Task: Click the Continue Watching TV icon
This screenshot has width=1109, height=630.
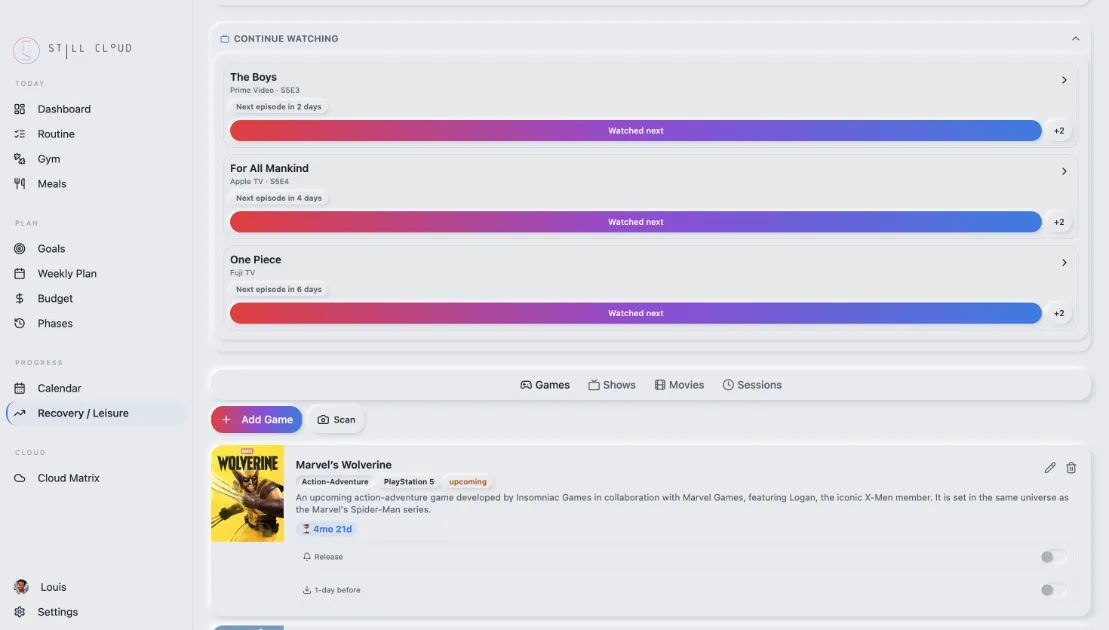Action: [225, 39]
